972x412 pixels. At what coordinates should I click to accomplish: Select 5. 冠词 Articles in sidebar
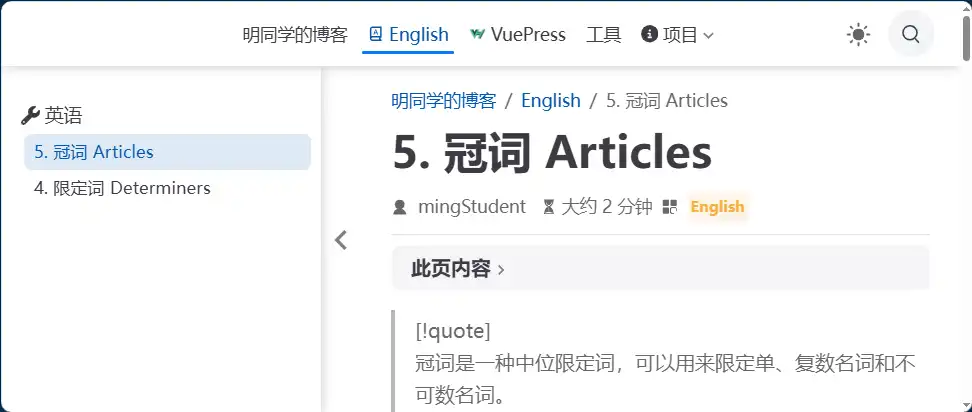(x=94, y=152)
